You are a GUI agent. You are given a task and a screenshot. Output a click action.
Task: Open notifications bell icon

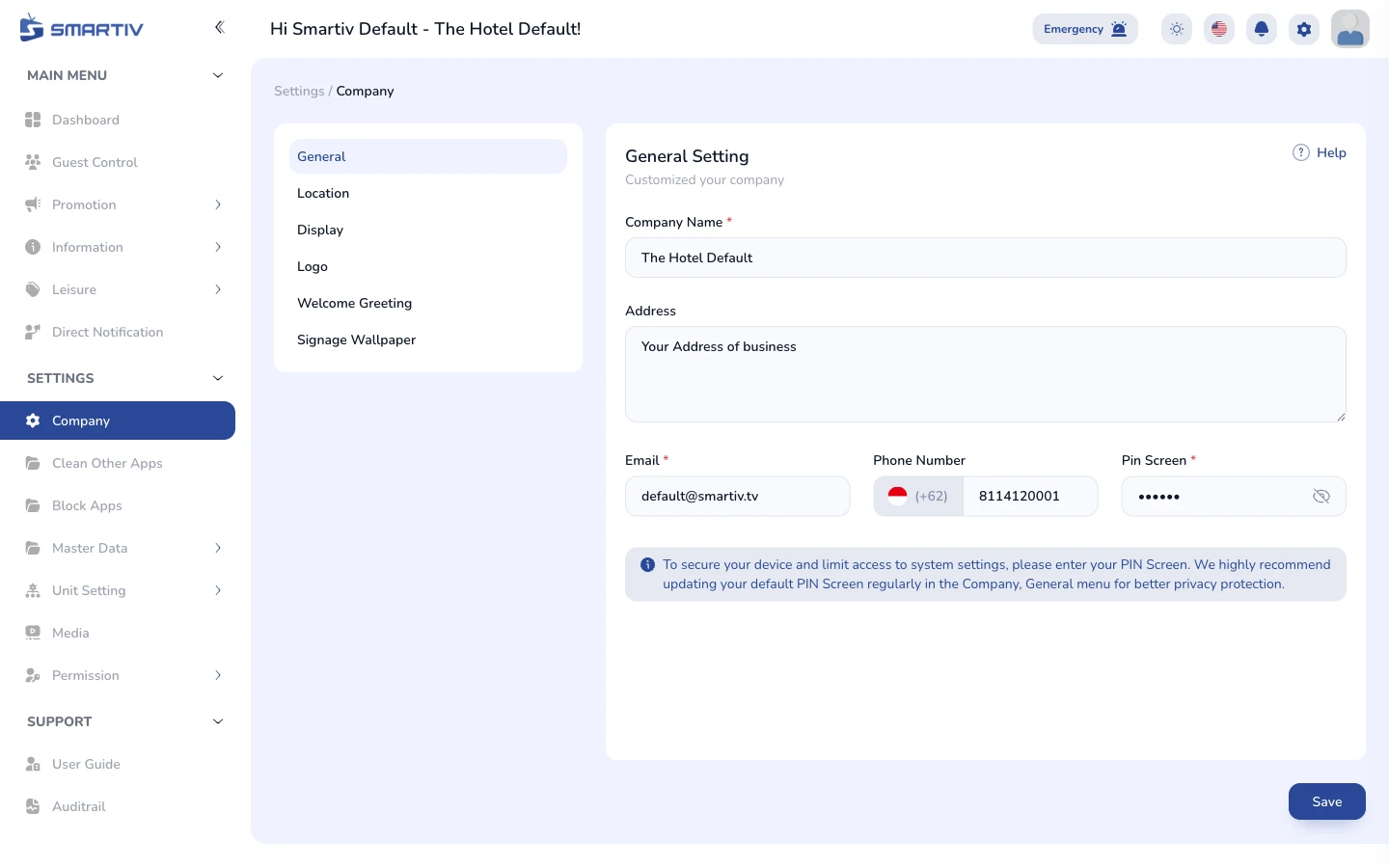click(1262, 29)
